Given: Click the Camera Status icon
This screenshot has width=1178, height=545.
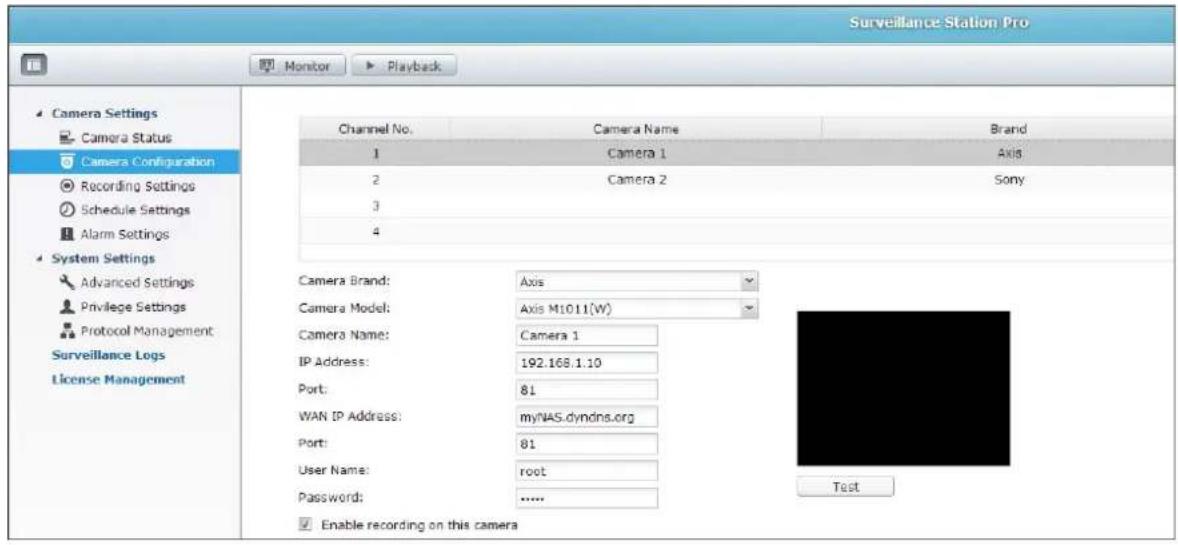Looking at the screenshot, I should tap(65, 138).
